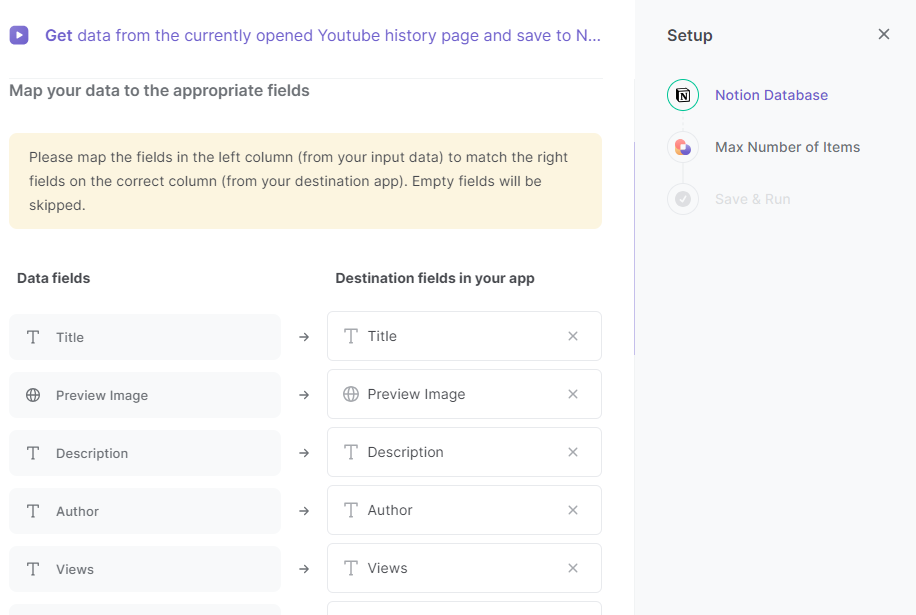Clear the Description destination mapping
This screenshot has height=615, width=916.
pos(573,452)
